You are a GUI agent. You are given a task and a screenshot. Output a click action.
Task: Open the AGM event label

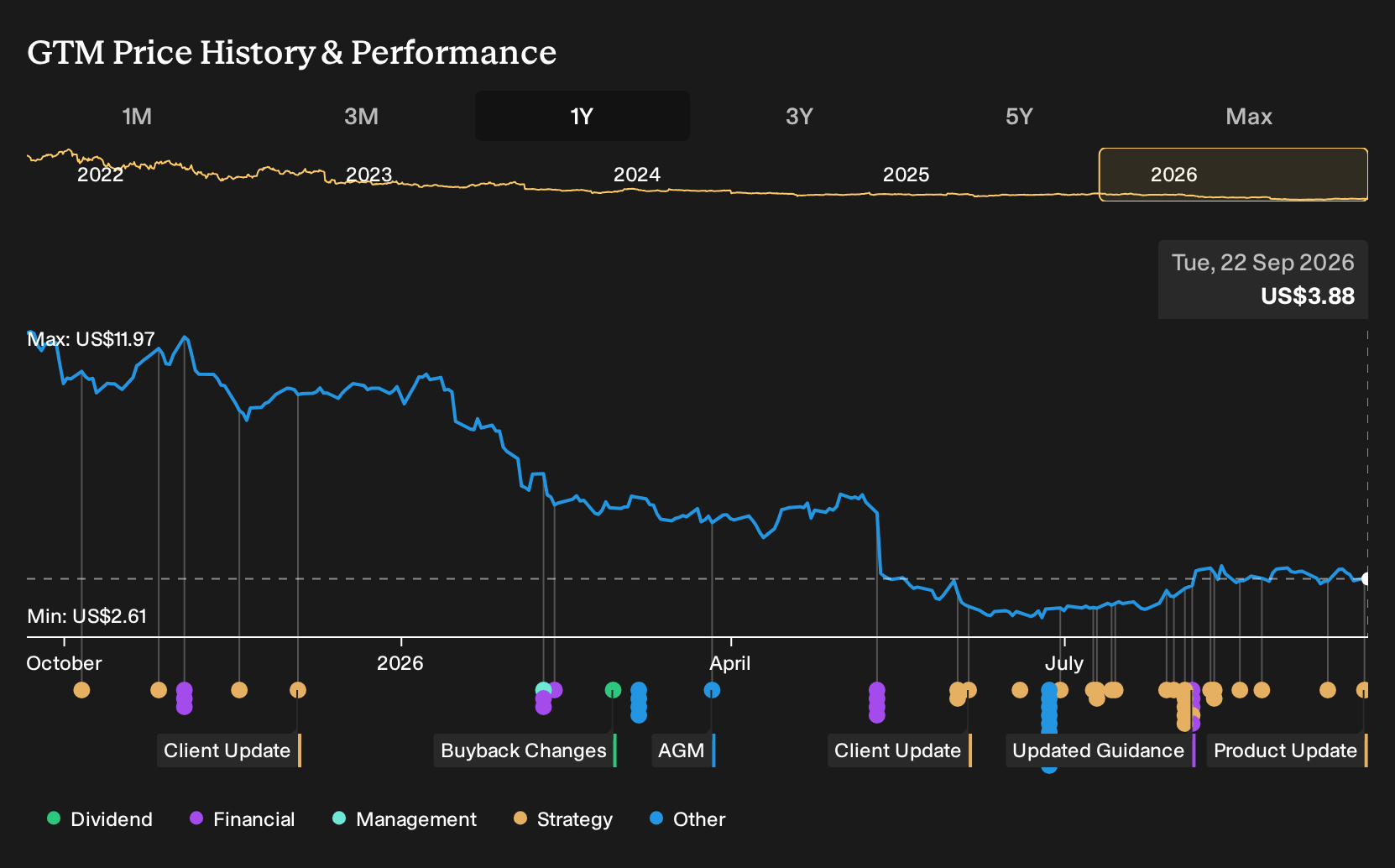683,750
